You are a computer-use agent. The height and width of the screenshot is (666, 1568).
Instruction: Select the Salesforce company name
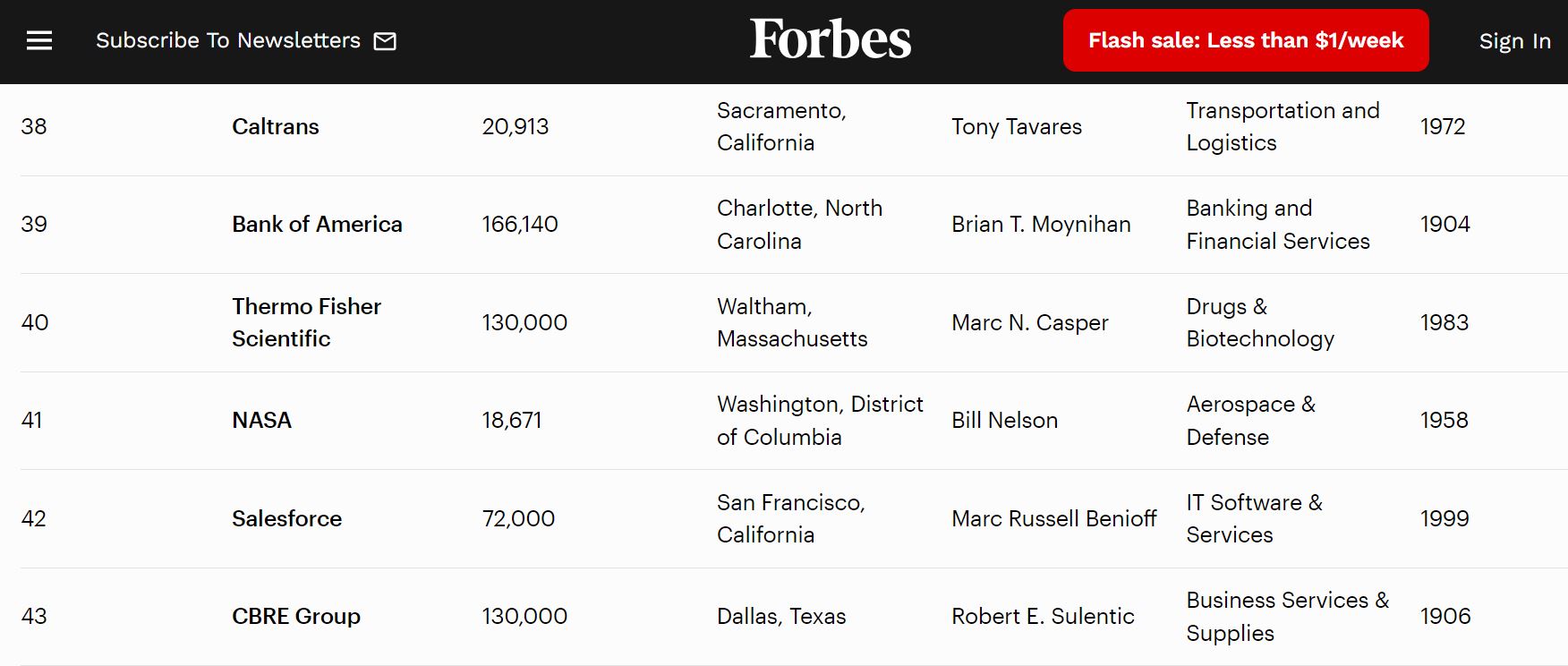(x=286, y=518)
